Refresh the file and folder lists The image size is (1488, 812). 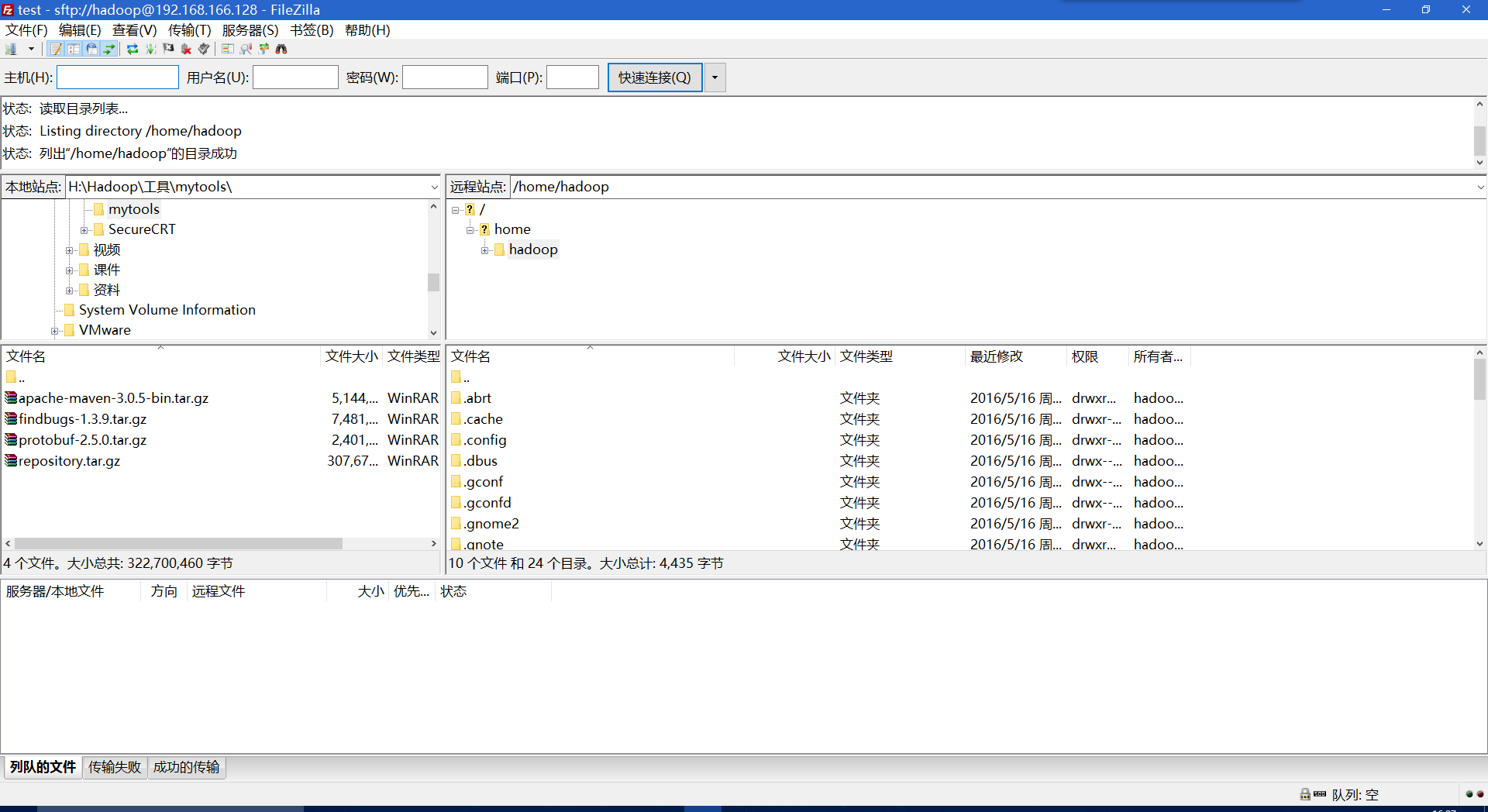(x=133, y=49)
